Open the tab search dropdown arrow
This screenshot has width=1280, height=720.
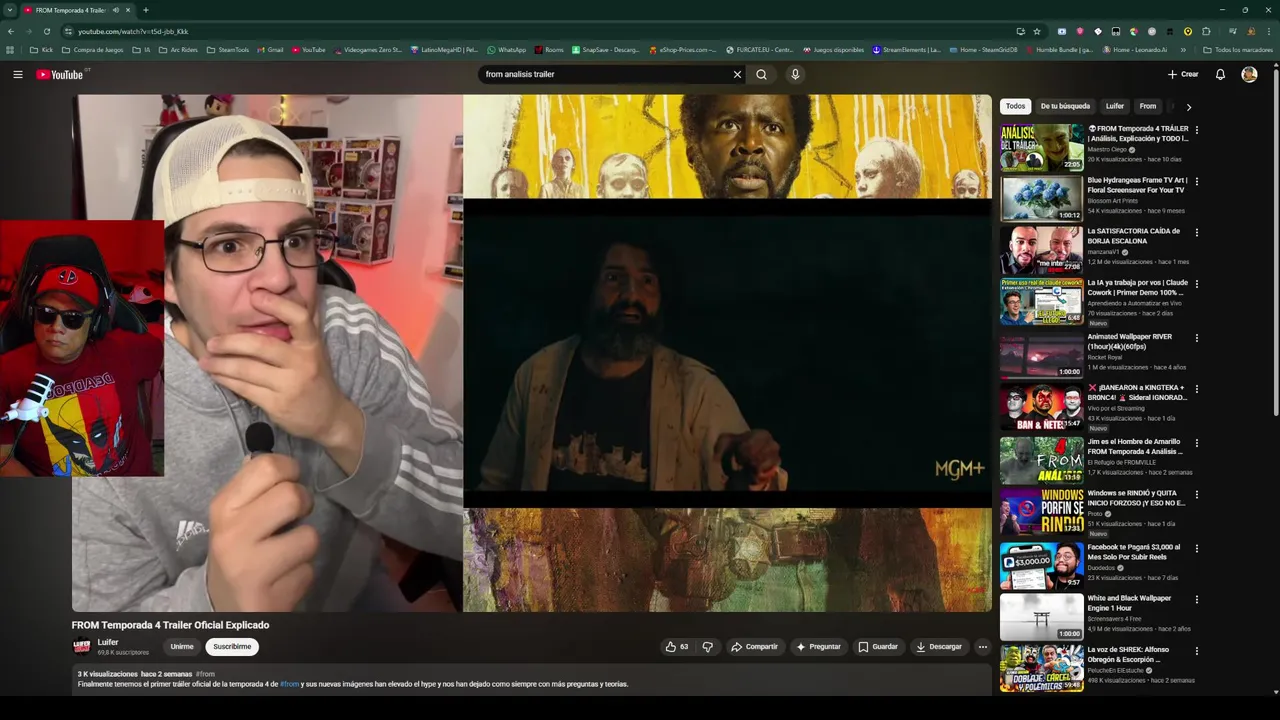pos(9,10)
